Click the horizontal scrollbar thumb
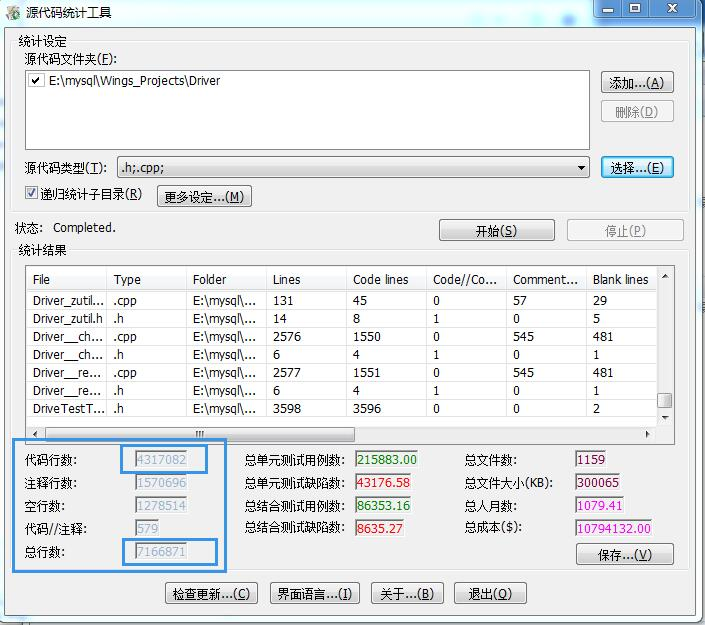Image resolution: width=705 pixels, height=625 pixels. 200,434
